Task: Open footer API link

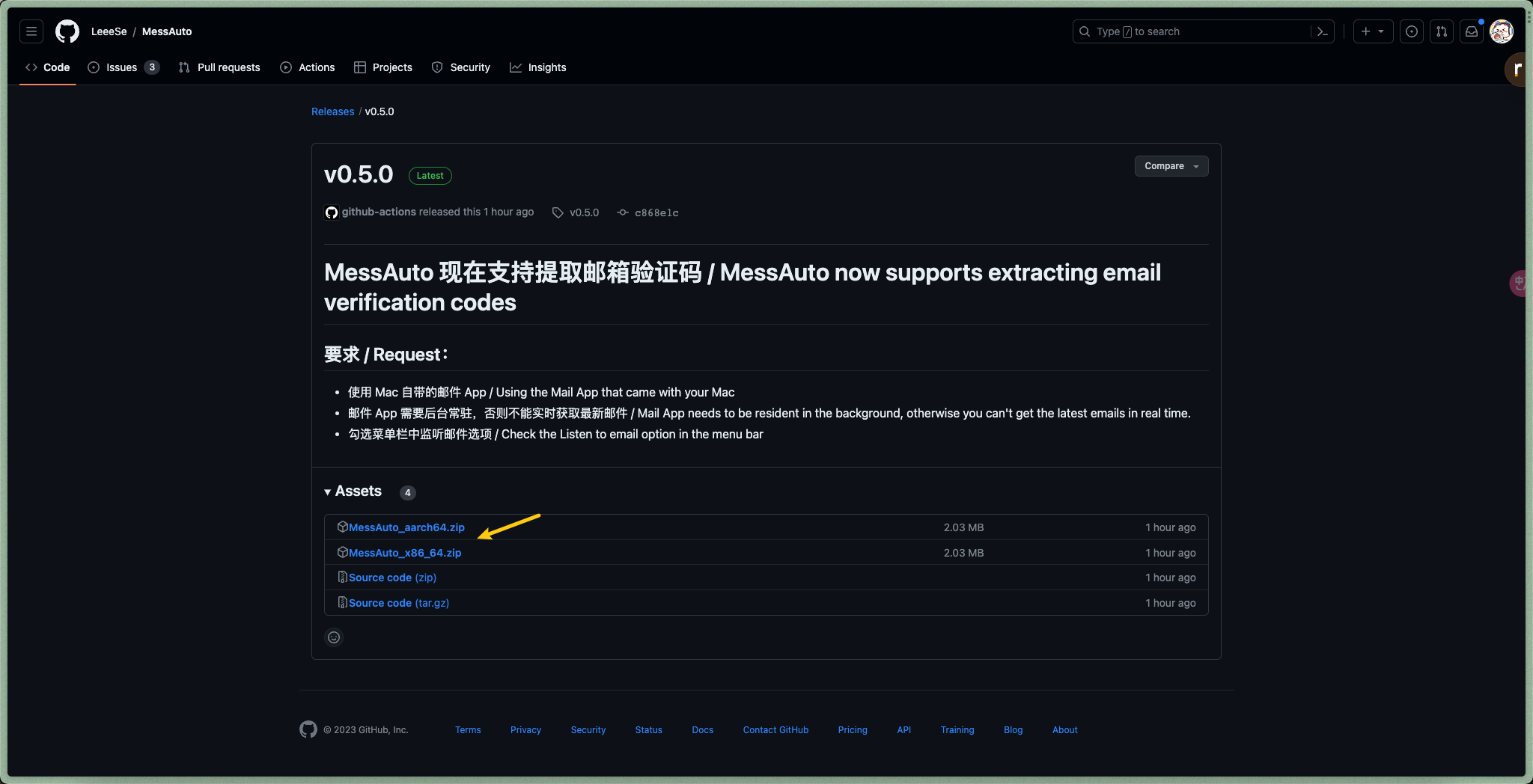Action: (x=903, y=730)
